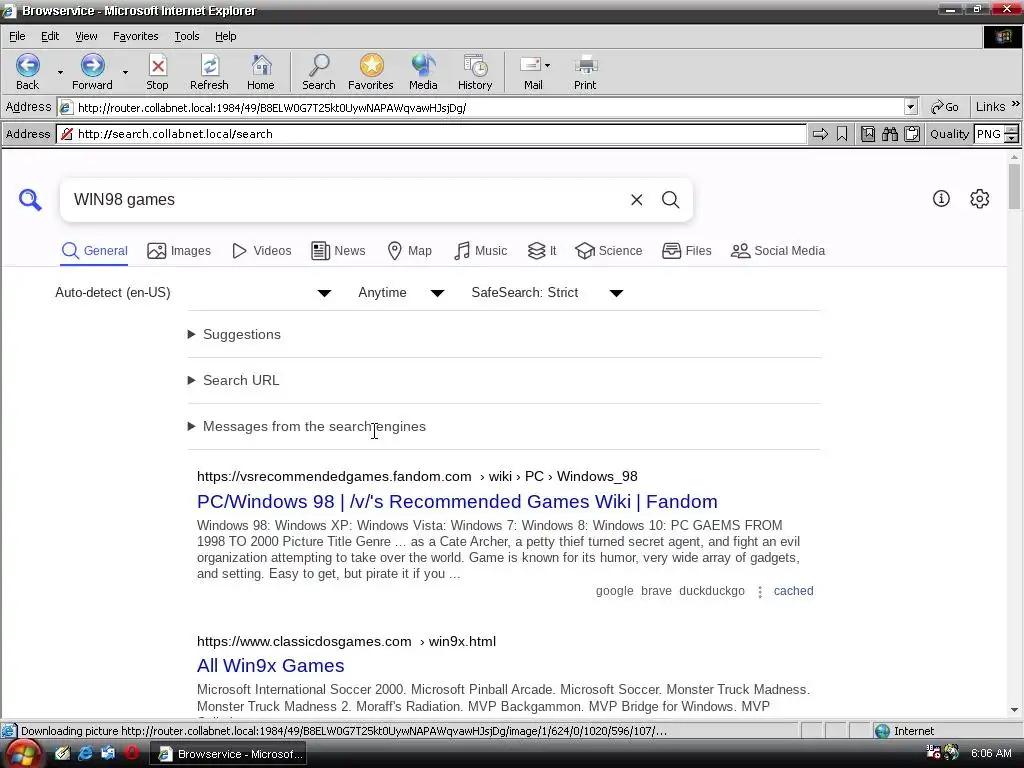Open the Back button history dropdown arrow
This screenshot has height=768, width=1024.
point(60,72)
